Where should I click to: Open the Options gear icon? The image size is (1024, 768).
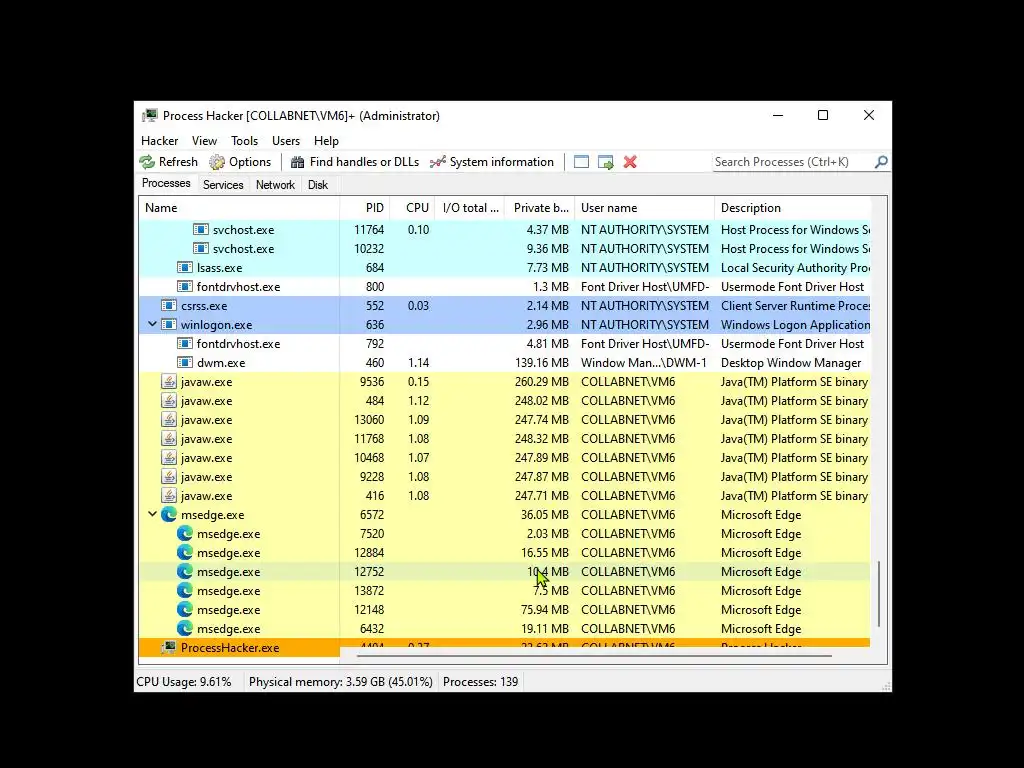coord(217,162)
